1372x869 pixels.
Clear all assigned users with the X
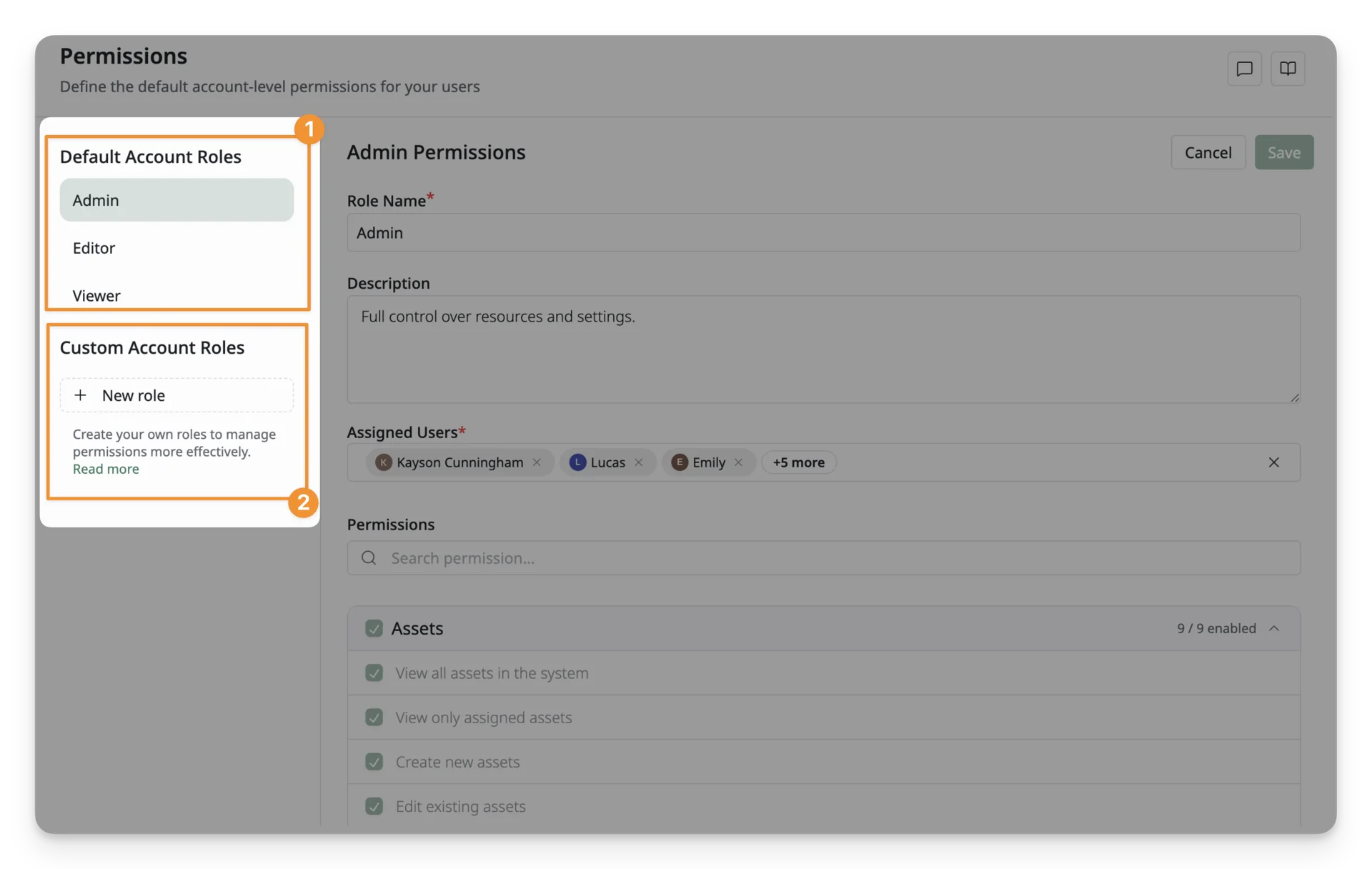(x=1273, y=462)
